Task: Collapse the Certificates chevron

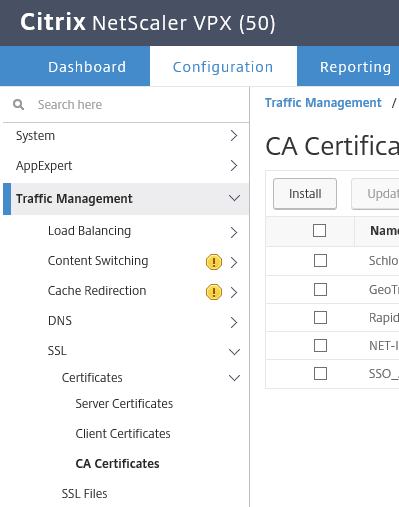Action: 234,378
